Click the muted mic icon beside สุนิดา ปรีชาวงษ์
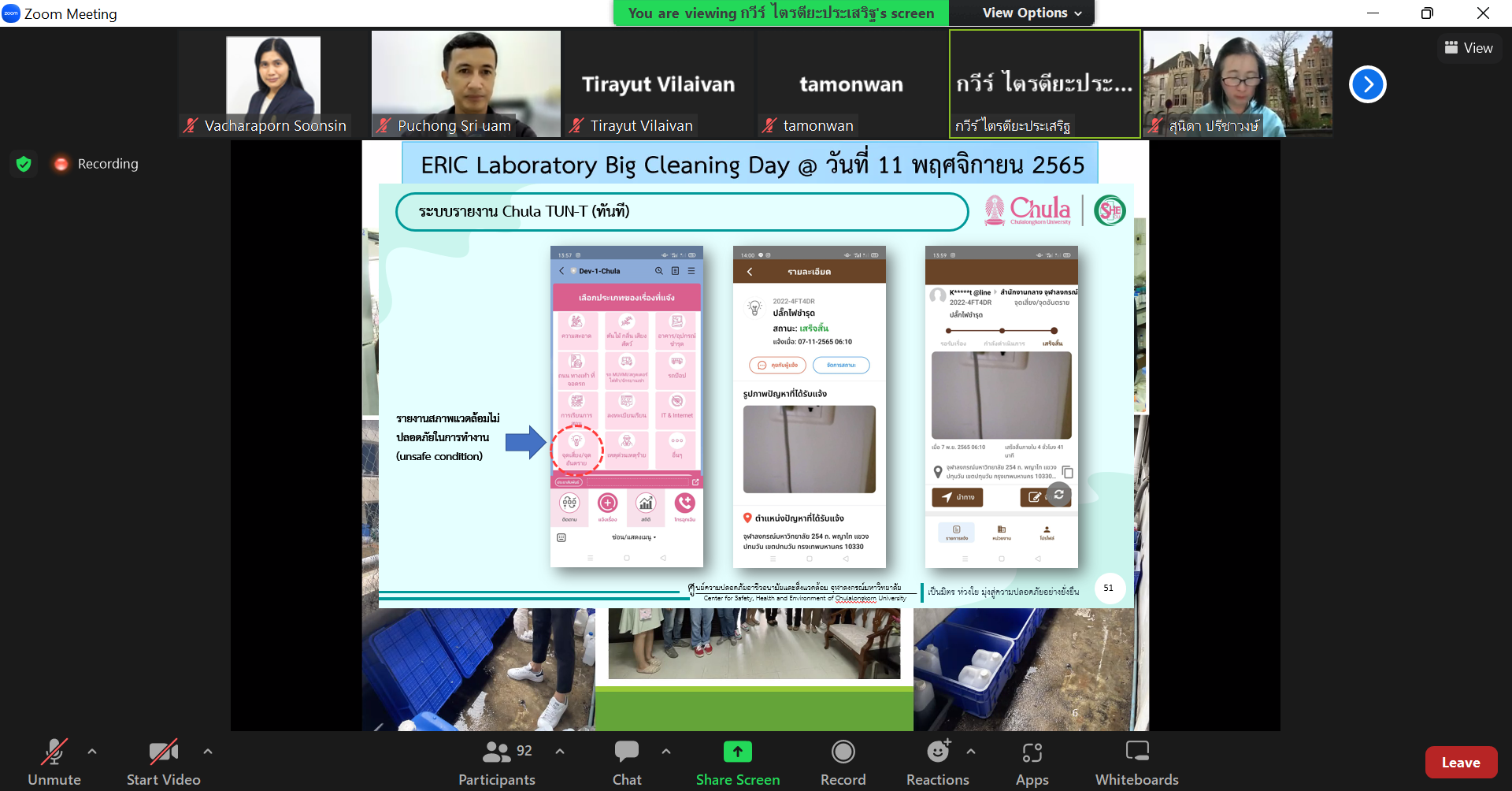The height and width of the screenshot is (791, 1512). [1155, 125]
